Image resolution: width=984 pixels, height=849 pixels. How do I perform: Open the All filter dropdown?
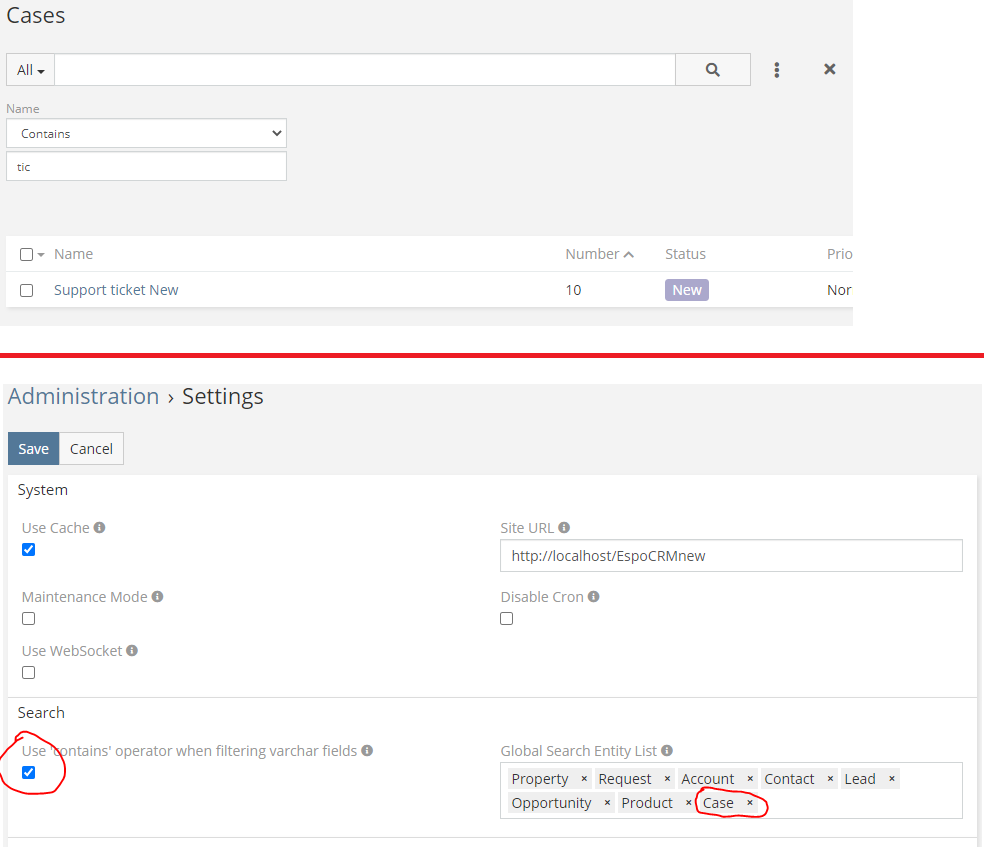(31, 70)
